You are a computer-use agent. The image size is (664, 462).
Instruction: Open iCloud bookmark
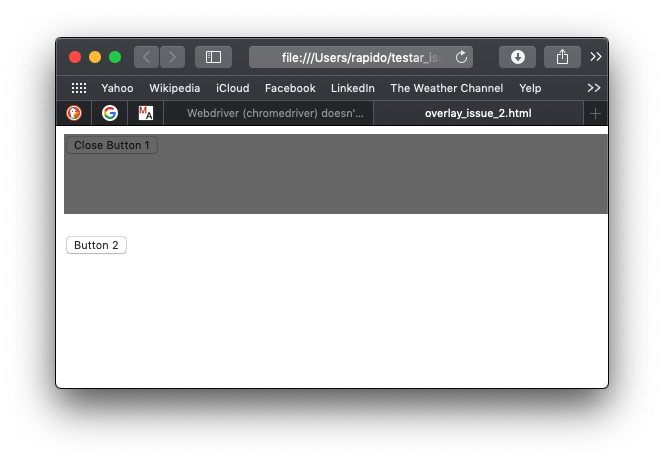pos(232,88)
